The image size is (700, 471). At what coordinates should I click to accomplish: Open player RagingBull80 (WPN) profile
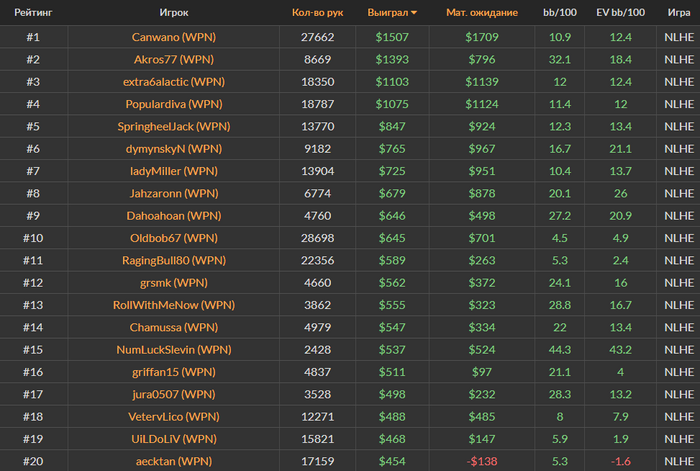[174, 260]
